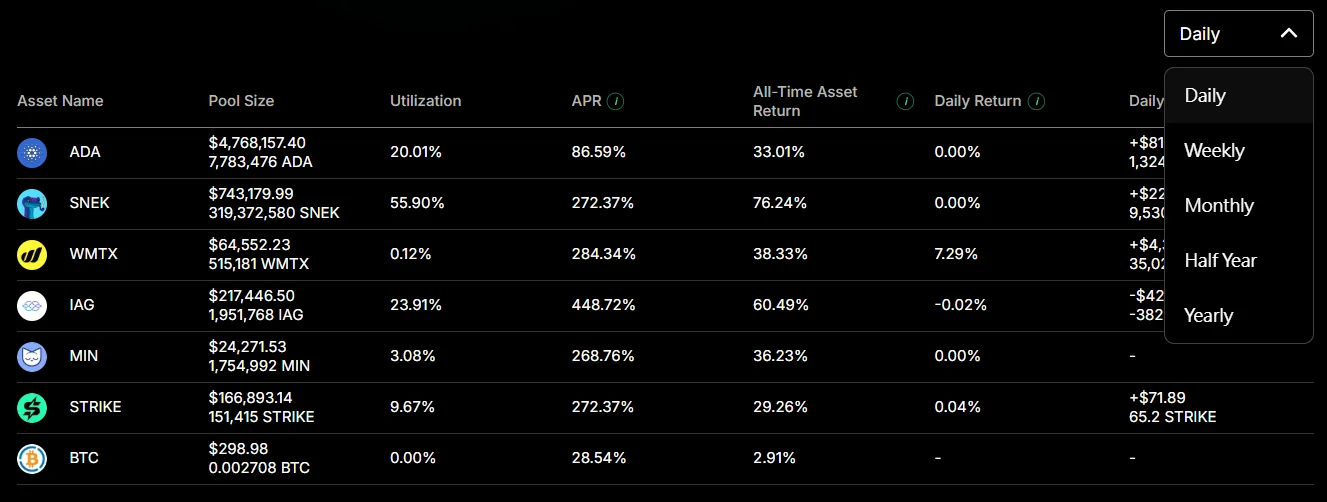Viewport: 1327px width, 502px height.
Task: Pick Yearly in the dropdown list
Action: pyautogui.click(x=1208, y=316)
